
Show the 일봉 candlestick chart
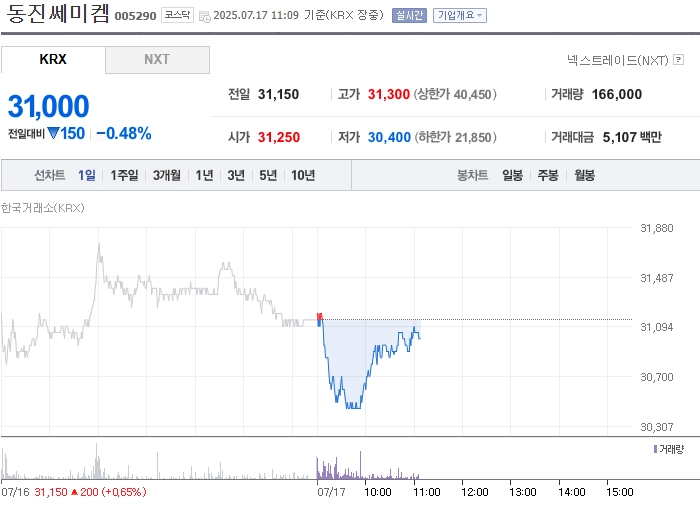(512, 175)
